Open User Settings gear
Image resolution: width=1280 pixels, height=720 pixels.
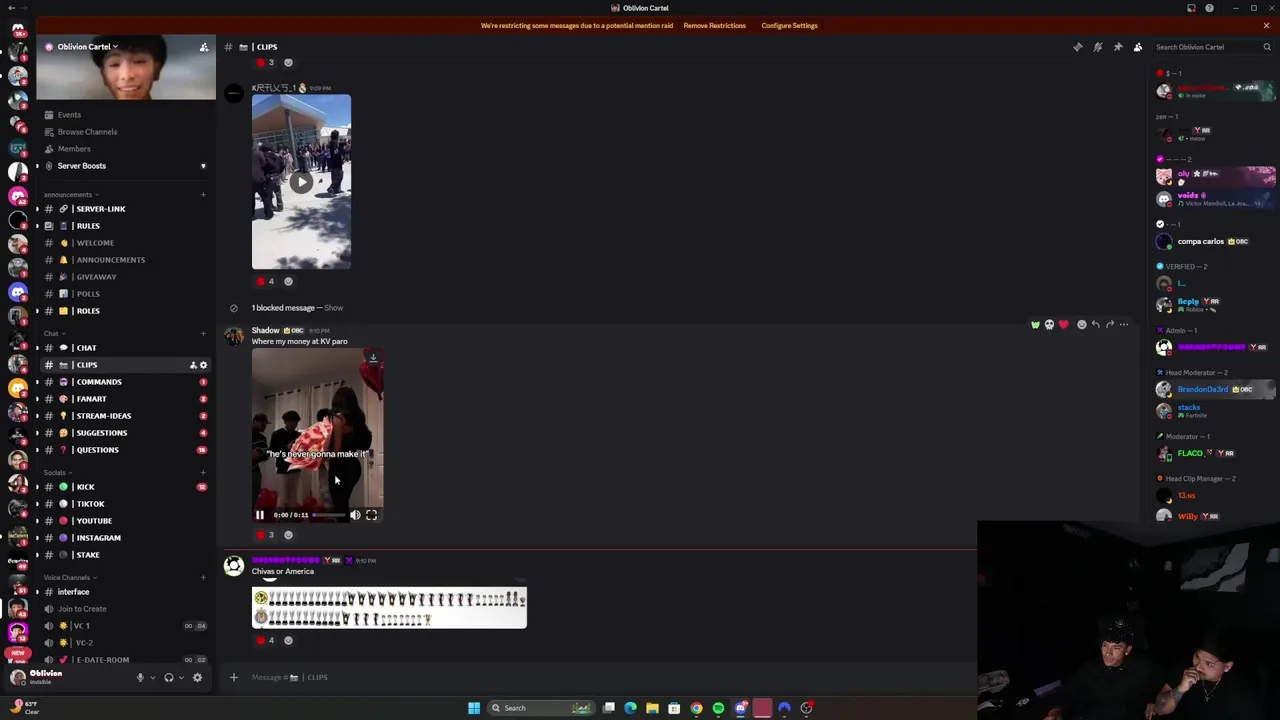197,678
